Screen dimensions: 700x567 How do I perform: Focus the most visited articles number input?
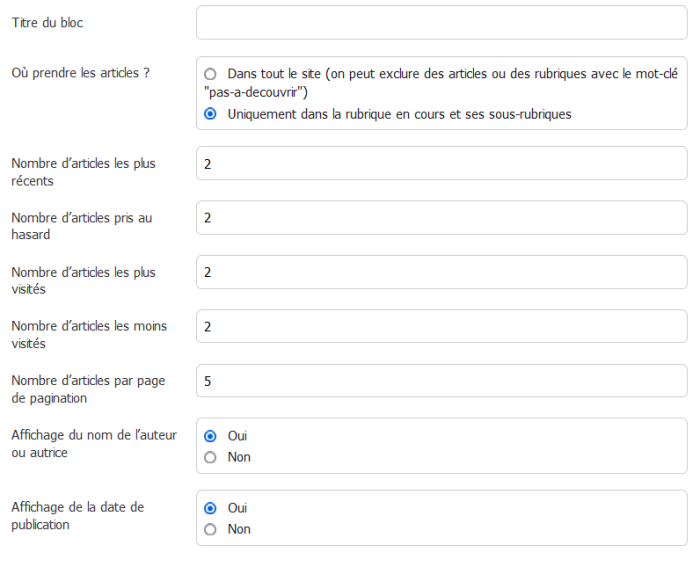pos(441,272)
